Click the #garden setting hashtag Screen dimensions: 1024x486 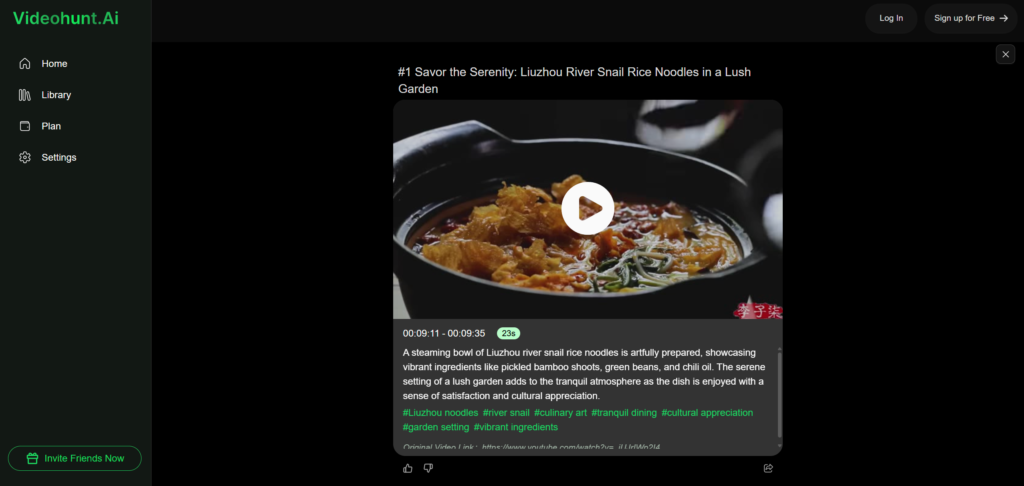tap(436, 427)
